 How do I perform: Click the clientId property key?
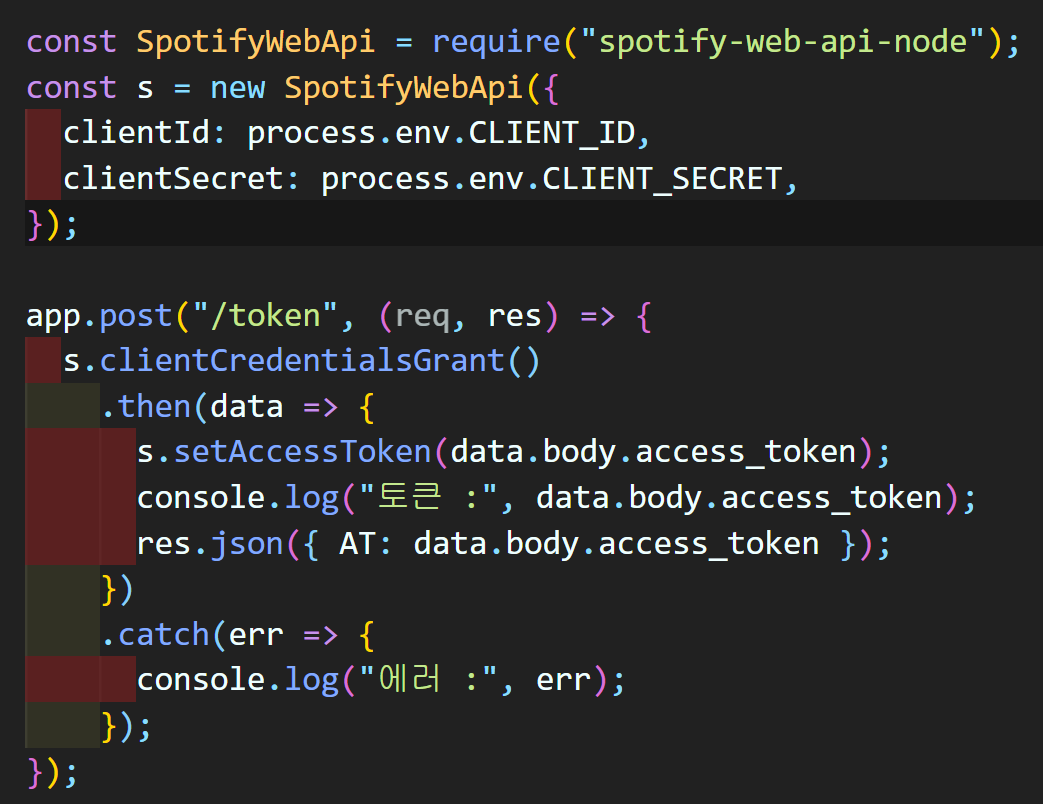(x=136, y=133)
